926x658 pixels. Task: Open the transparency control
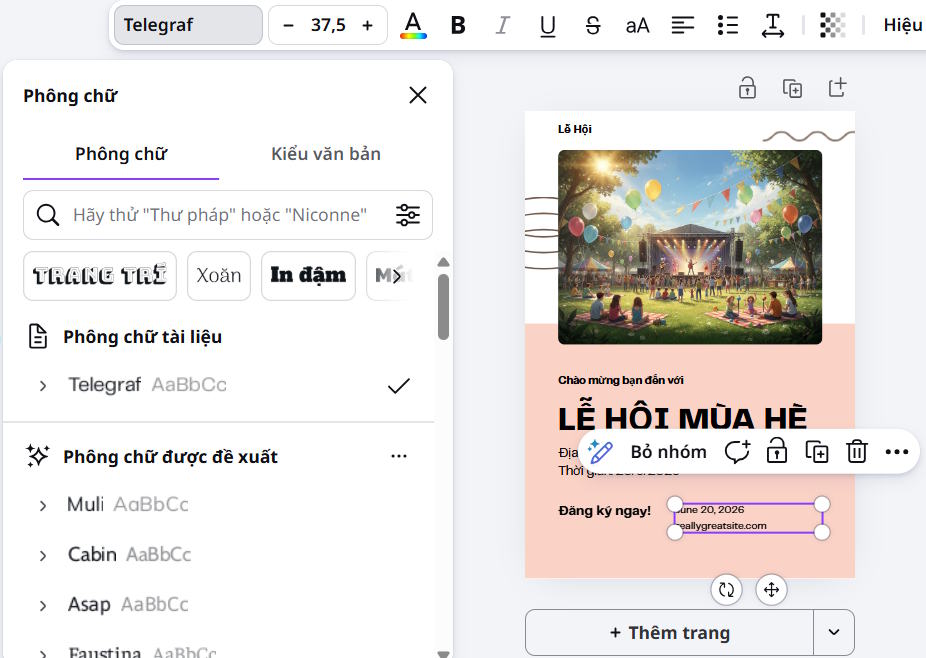coord(833,25)
